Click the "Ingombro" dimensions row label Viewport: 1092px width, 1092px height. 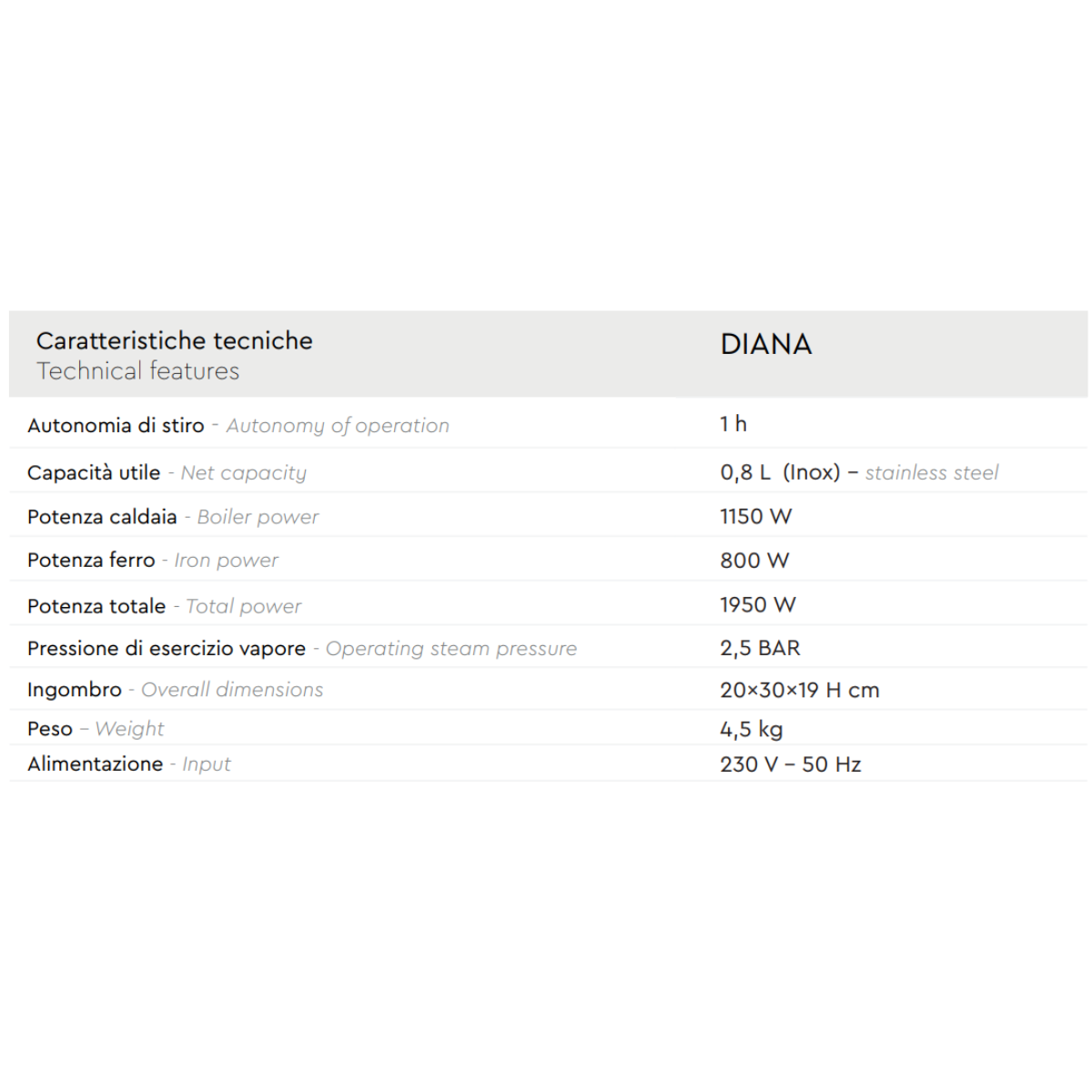75,690
